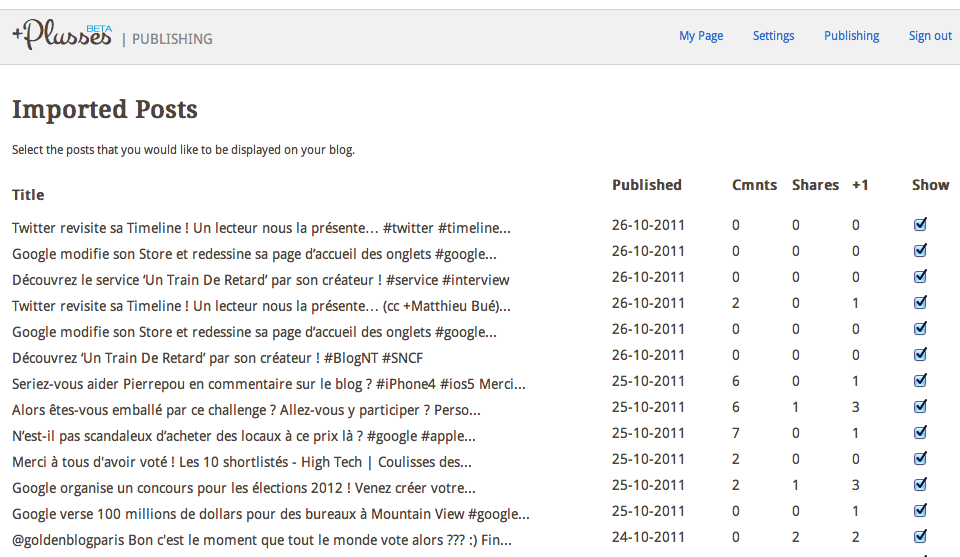Click the +1 column header
Image resolution: width=960 pixels, height=557 pixels.
860,185
